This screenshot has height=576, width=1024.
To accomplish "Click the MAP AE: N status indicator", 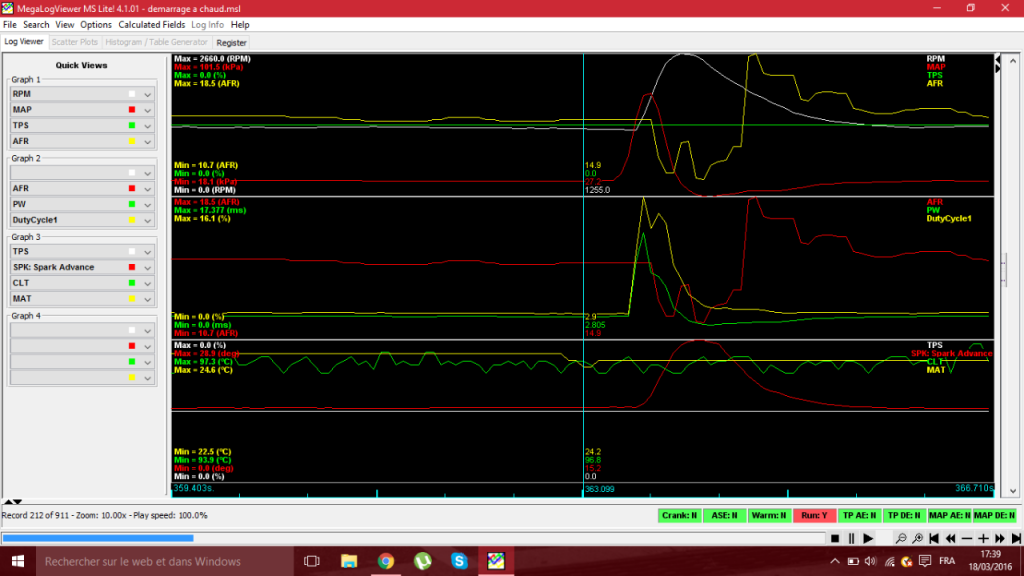I will (950, 515).
